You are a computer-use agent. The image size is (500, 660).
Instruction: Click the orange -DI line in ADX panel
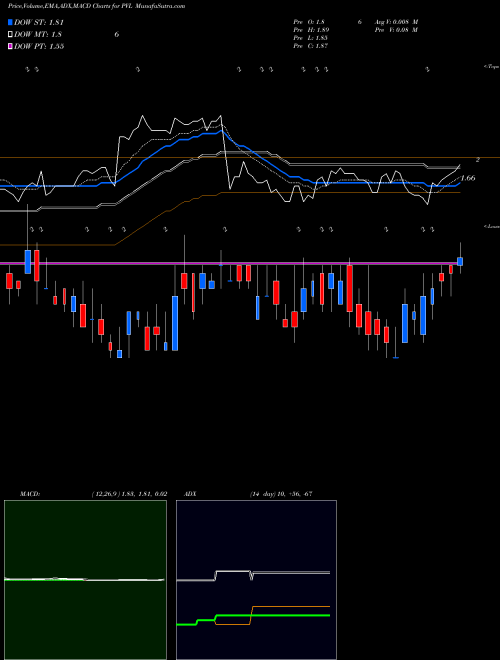click(x=290, y=607)
